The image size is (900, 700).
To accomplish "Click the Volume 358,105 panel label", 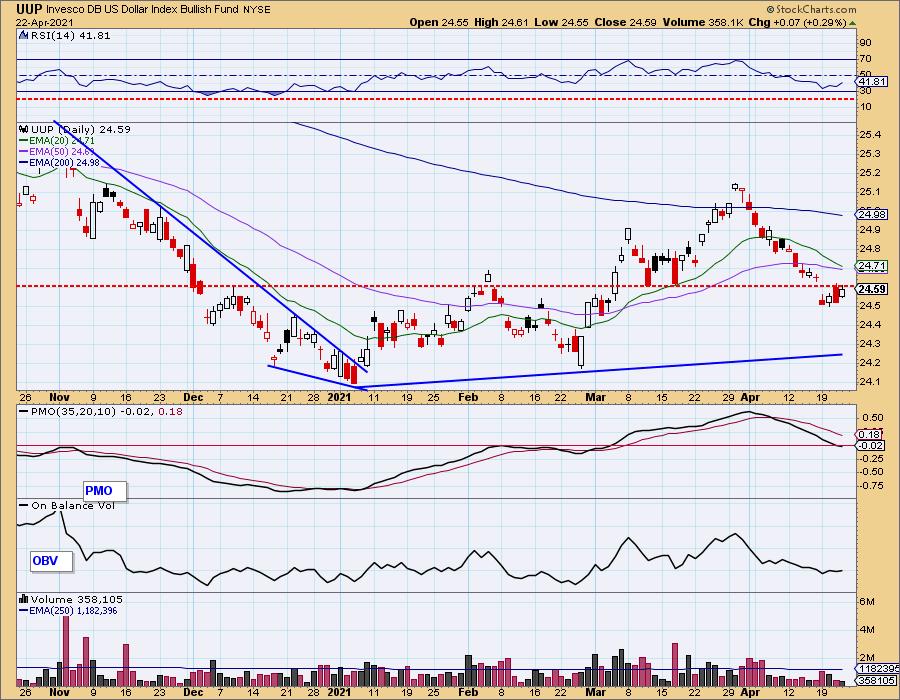I will pos(77,599).
